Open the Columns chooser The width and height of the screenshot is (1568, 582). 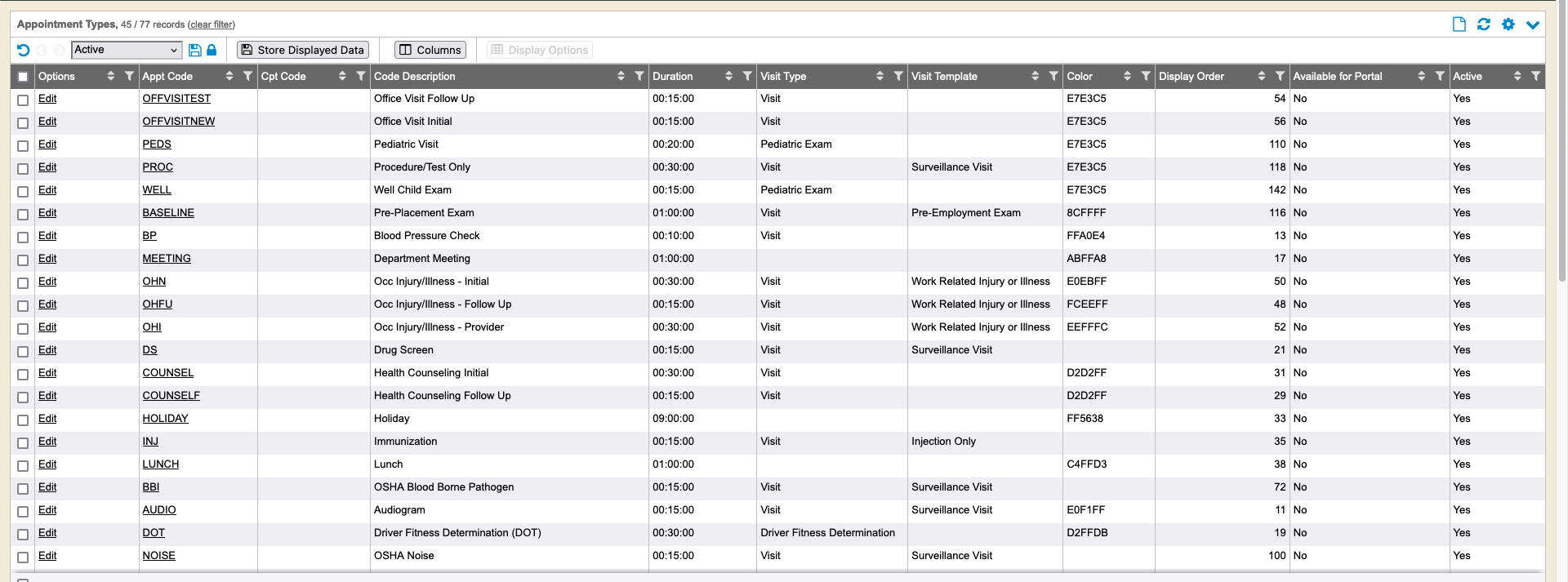click(x=430, y=50)
